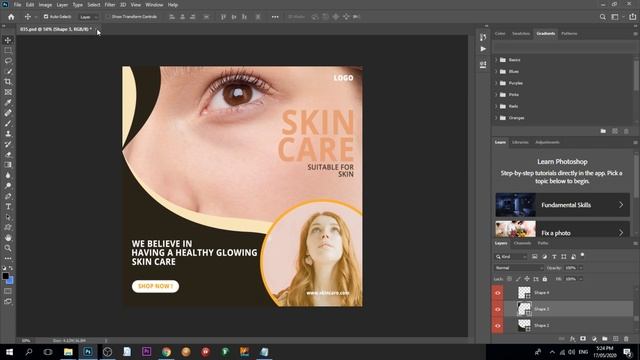This screenshot has width=640, height=360.
Task: Add a layer style with the fx icon
Action: tap(572, 339)
